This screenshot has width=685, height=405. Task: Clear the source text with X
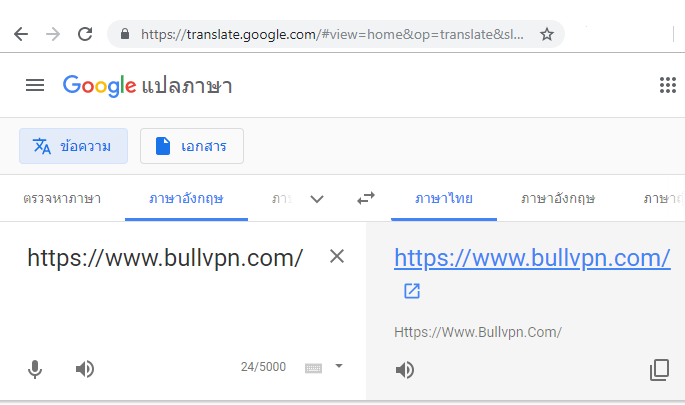coord(337,256)
